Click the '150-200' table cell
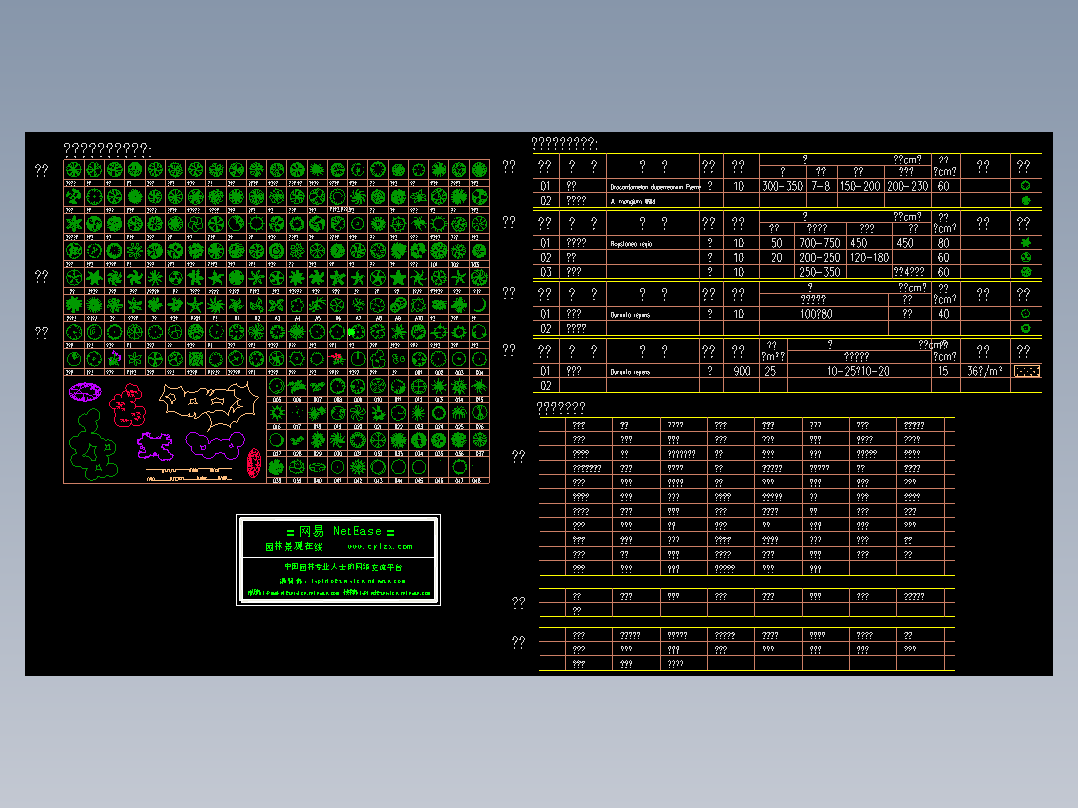Viewport: 1078px width, 808px height. tap(859, 186)
